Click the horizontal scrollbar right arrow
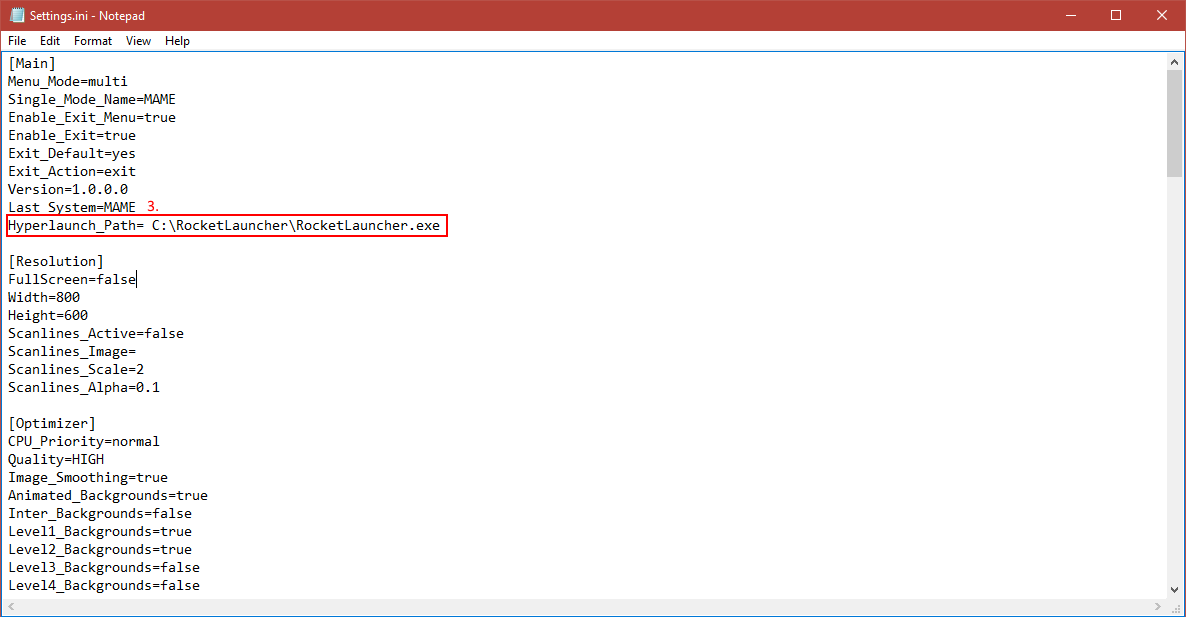Image resolution: width=1186 pixels, height=617 pixels. [1157, 606]
